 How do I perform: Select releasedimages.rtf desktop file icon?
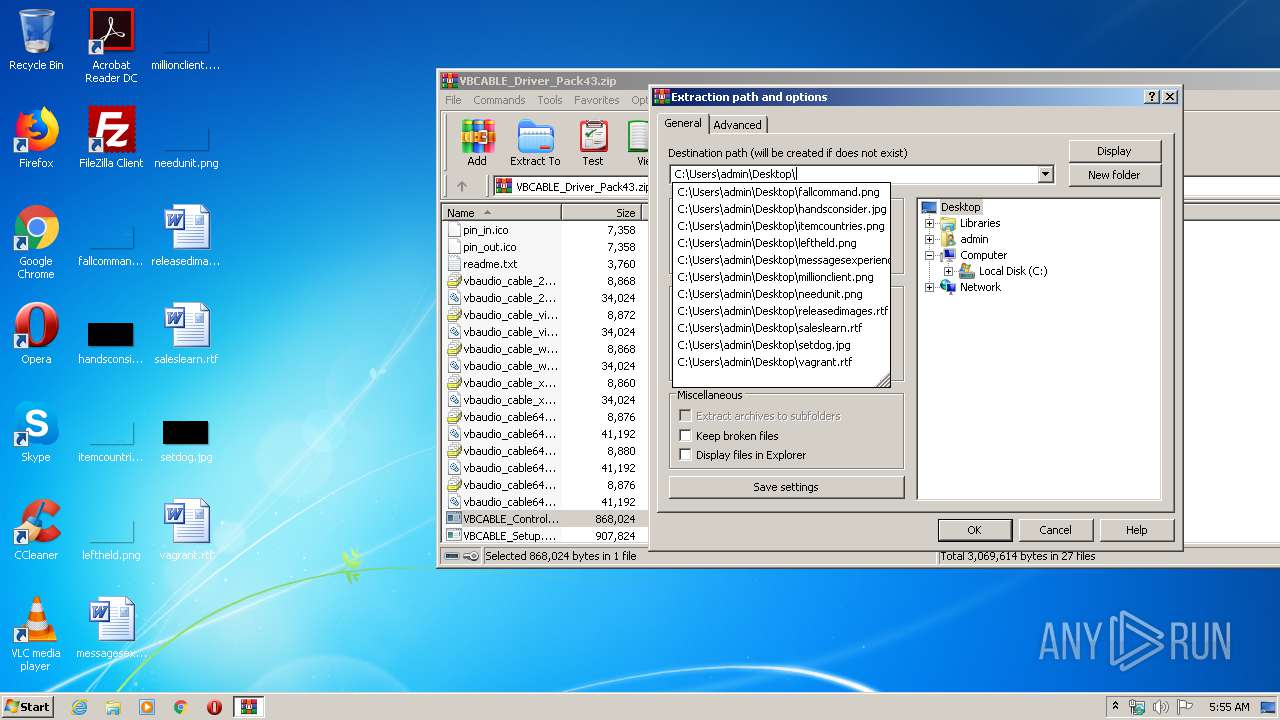pos(186,236)
